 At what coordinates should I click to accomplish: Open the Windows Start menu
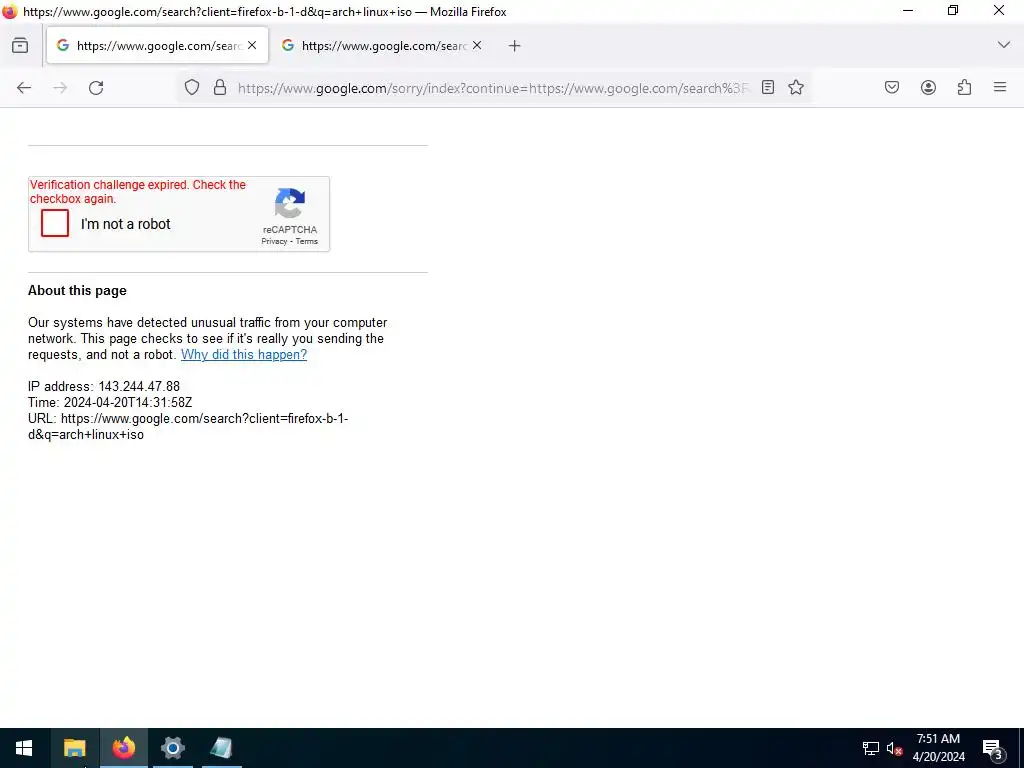point(24,748)
